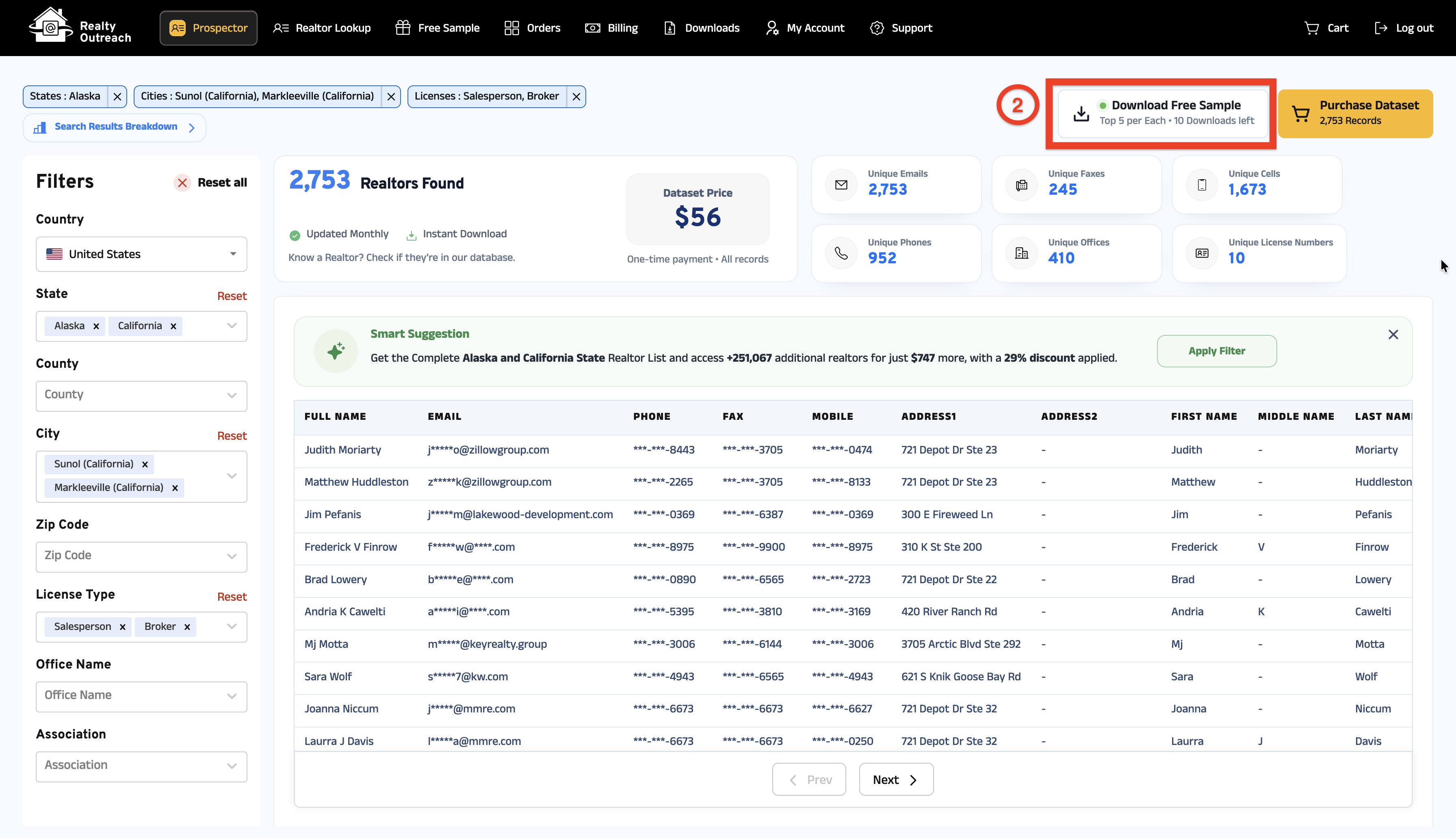Expand the State multi-select dropdown
The image size is (1456, 838).
click(x=232, y=326)
